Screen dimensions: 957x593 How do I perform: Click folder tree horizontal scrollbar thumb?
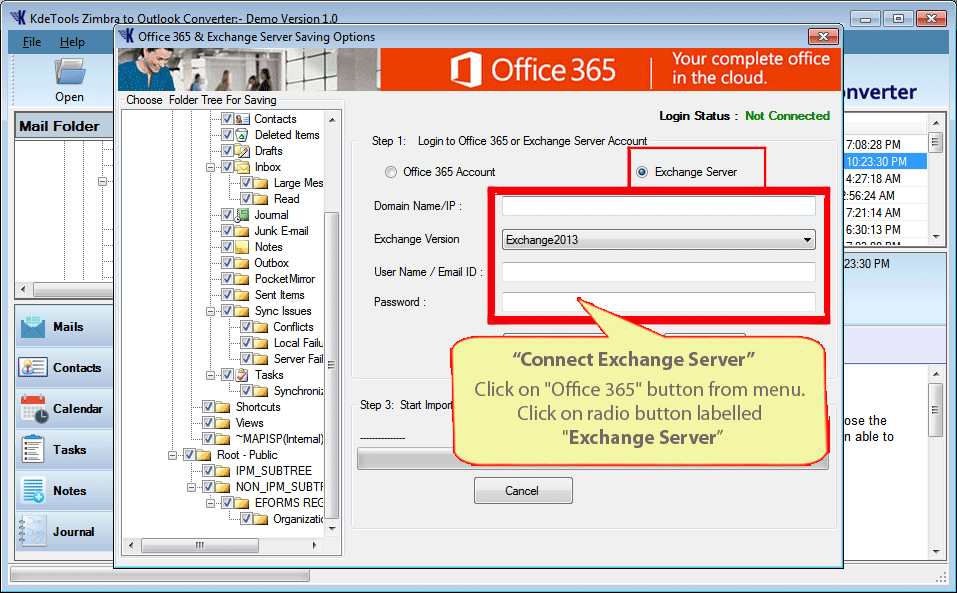[x=200, y=545]
